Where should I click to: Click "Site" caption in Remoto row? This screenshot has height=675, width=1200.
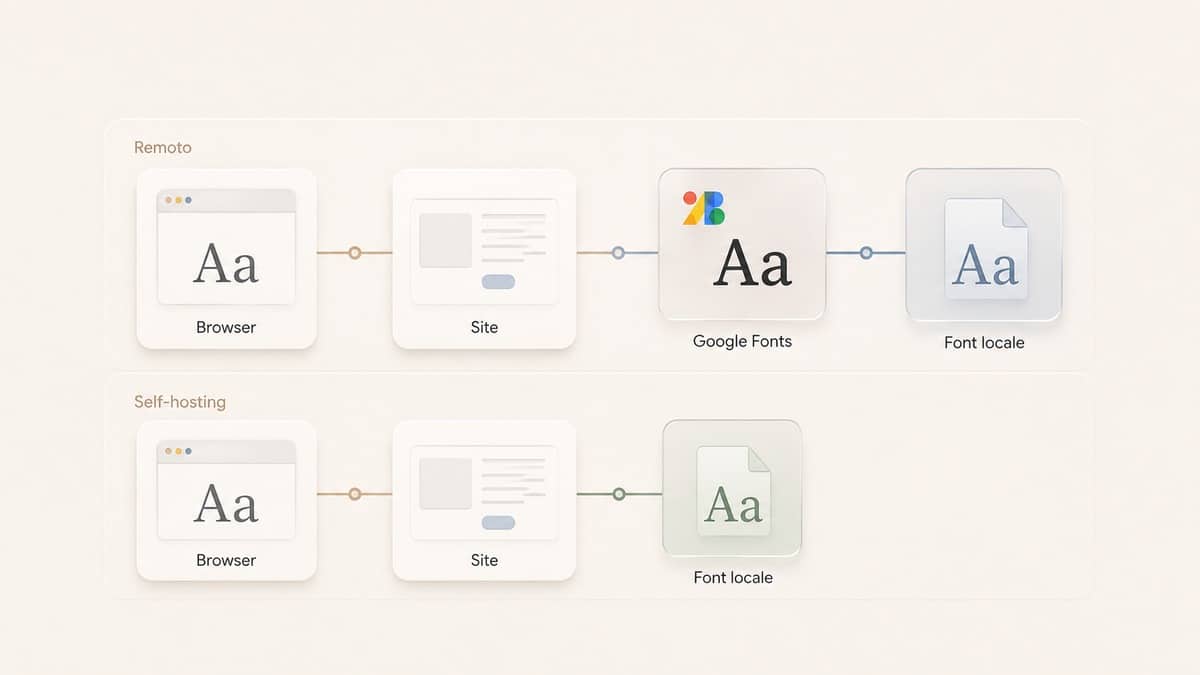point(484,327)
